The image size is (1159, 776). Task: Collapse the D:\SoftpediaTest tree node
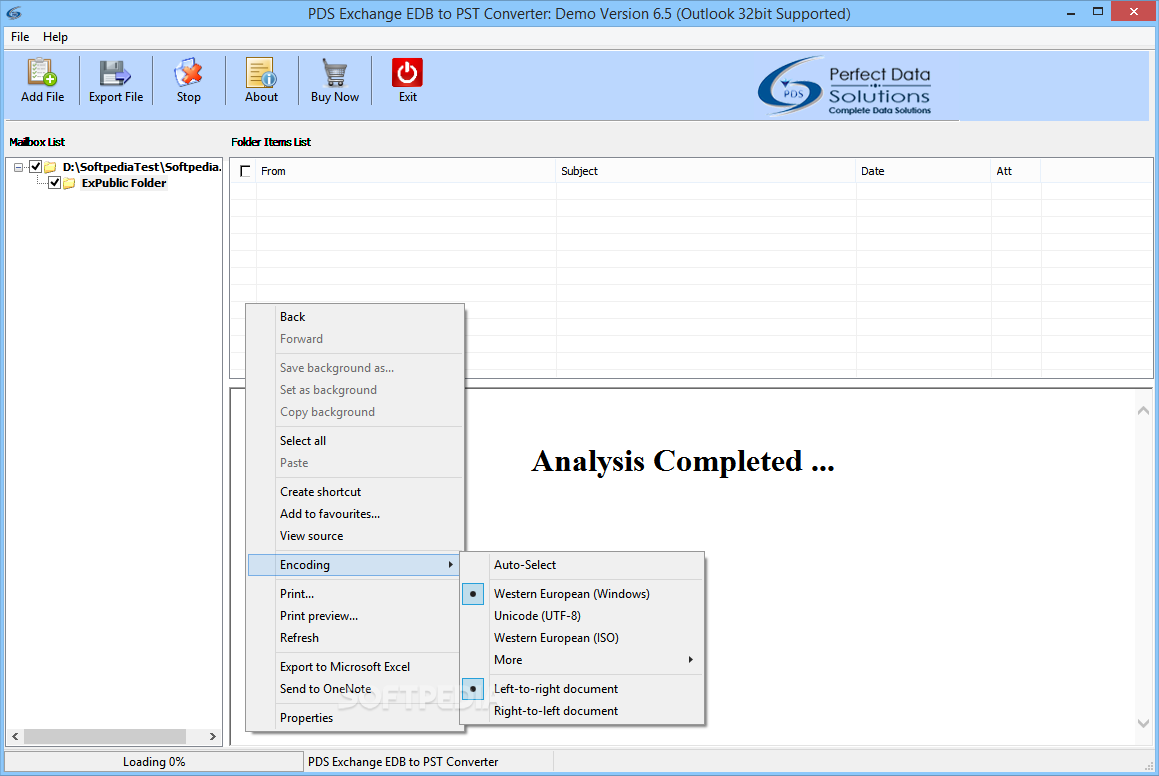(18, 168)
